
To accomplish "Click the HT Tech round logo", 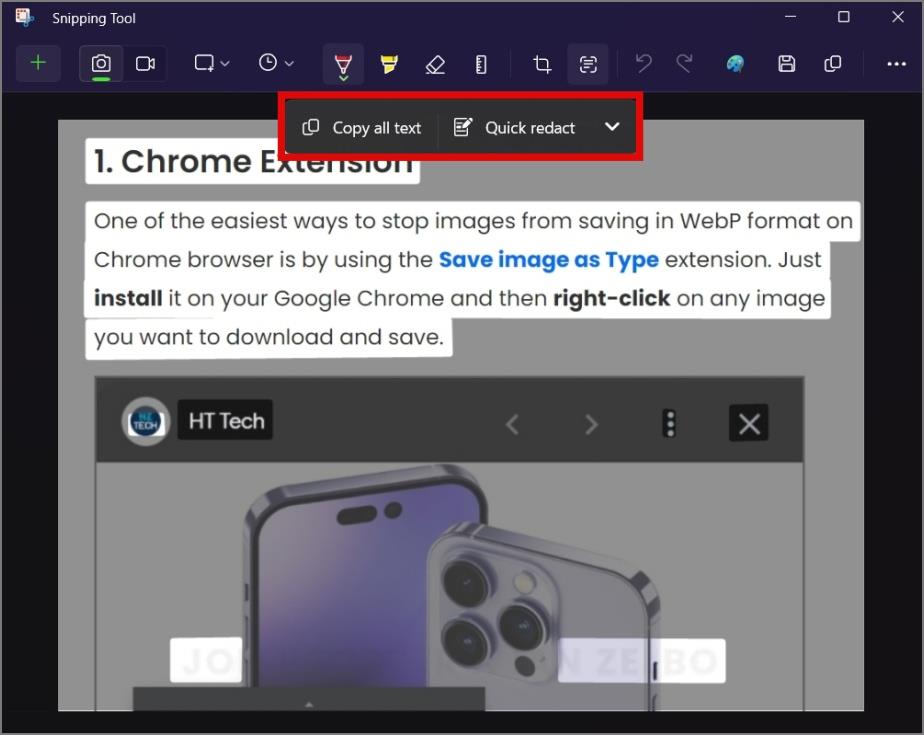I will (x=146, y=422).
